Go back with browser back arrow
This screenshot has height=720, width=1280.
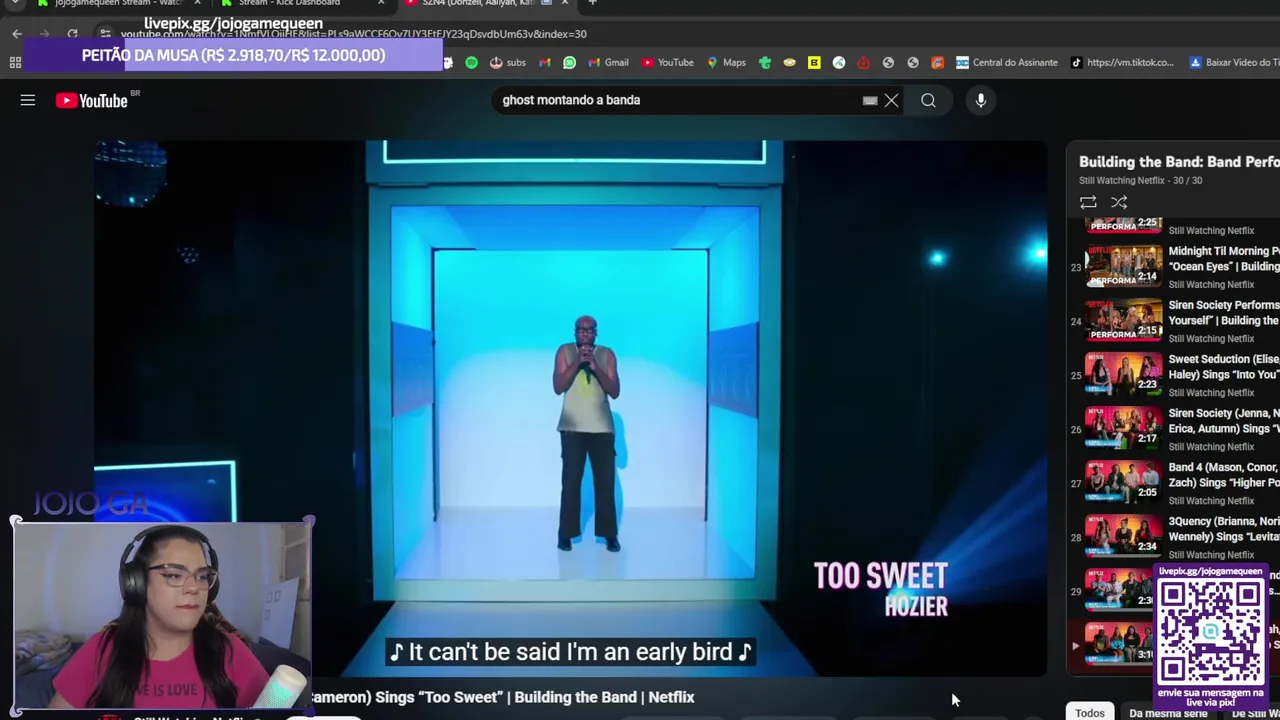point(17,34)
